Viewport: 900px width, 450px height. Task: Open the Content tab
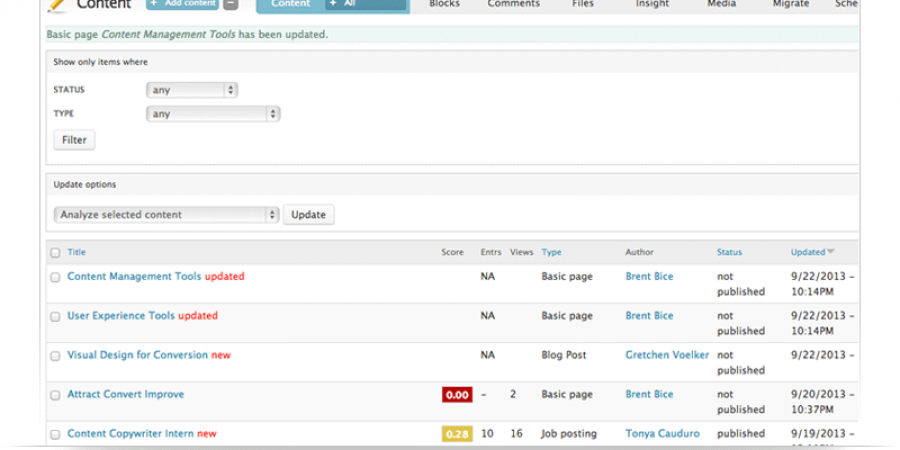tap(290, 5)
